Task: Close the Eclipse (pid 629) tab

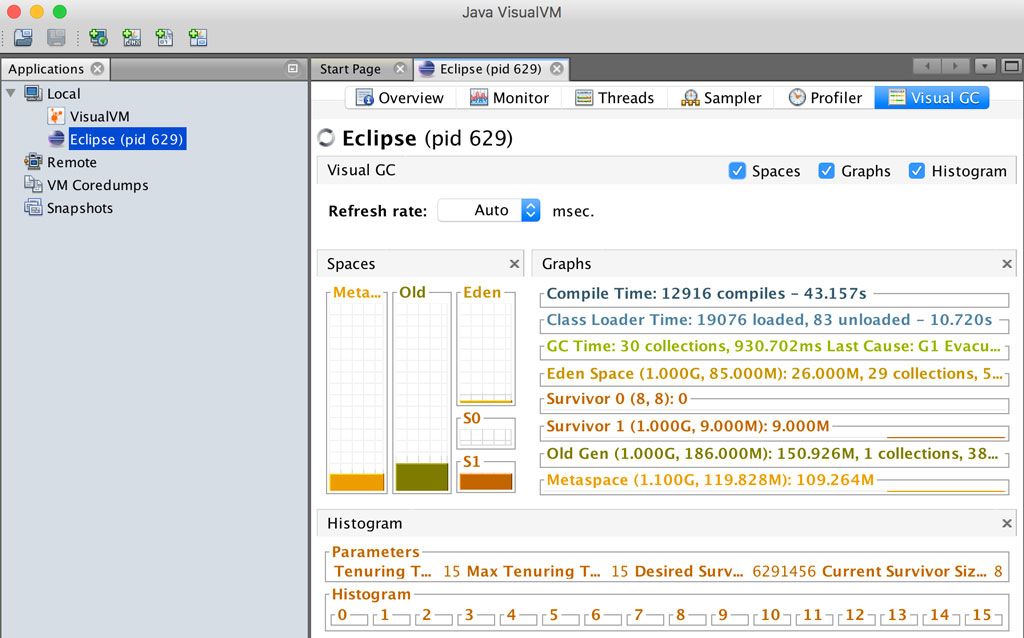Action: pyautogui.click(x=556, y=69)
